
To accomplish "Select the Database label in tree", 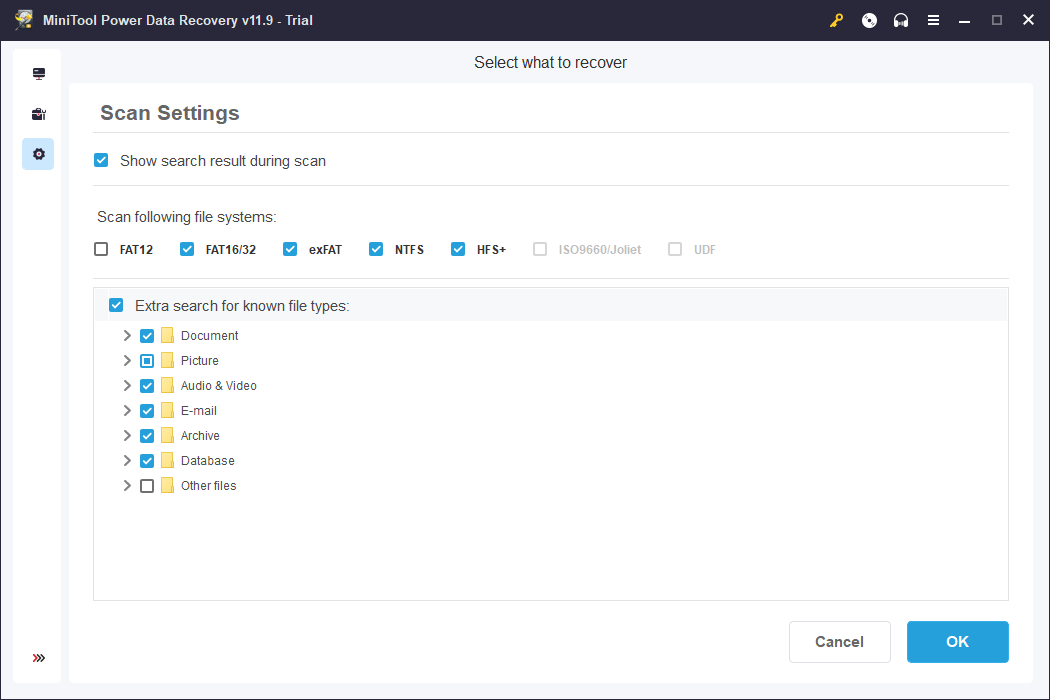I will pyautogui.click(x=208, y=461).
